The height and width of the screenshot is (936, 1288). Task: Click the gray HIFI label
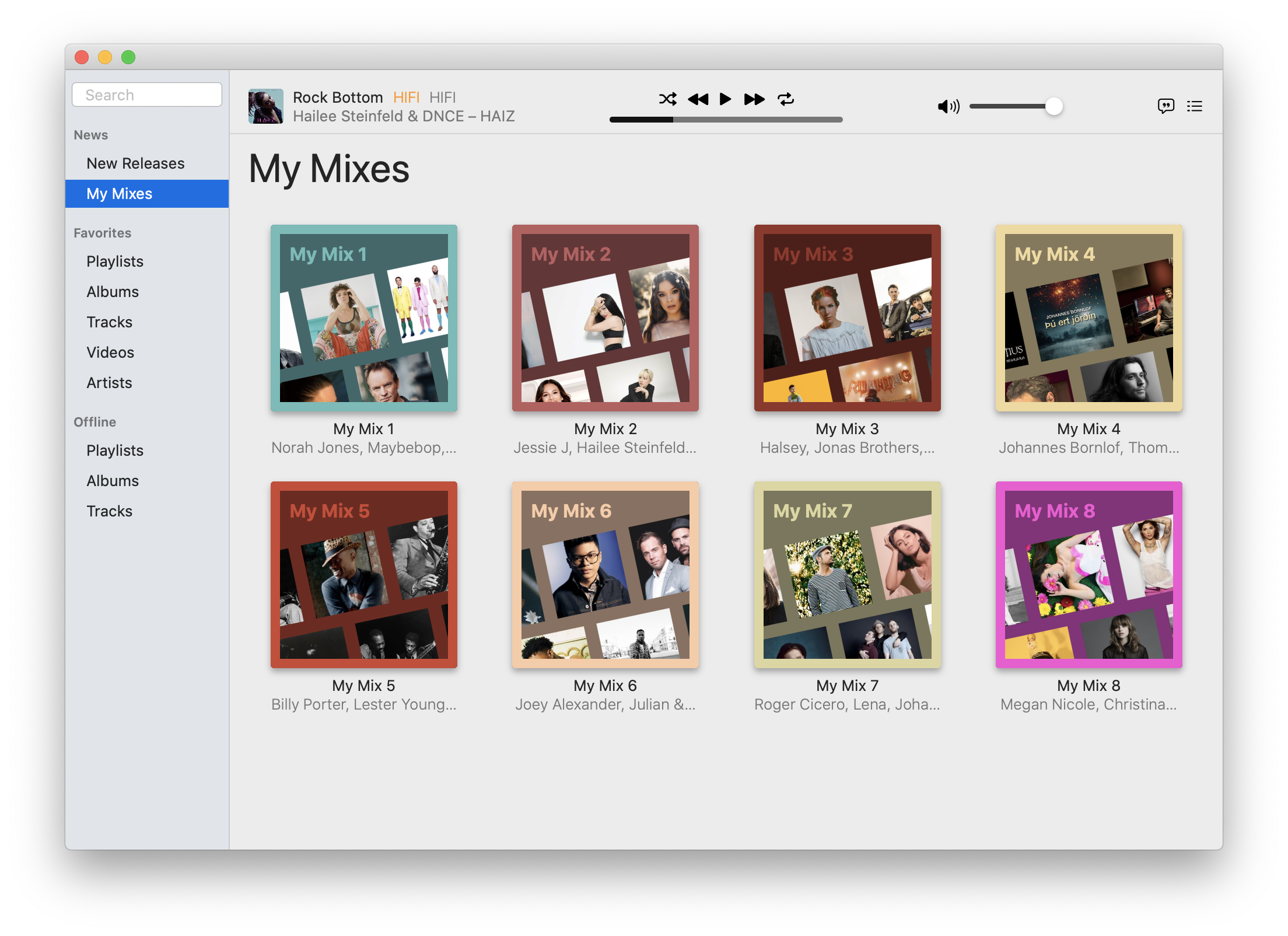(x=443, y=97)
